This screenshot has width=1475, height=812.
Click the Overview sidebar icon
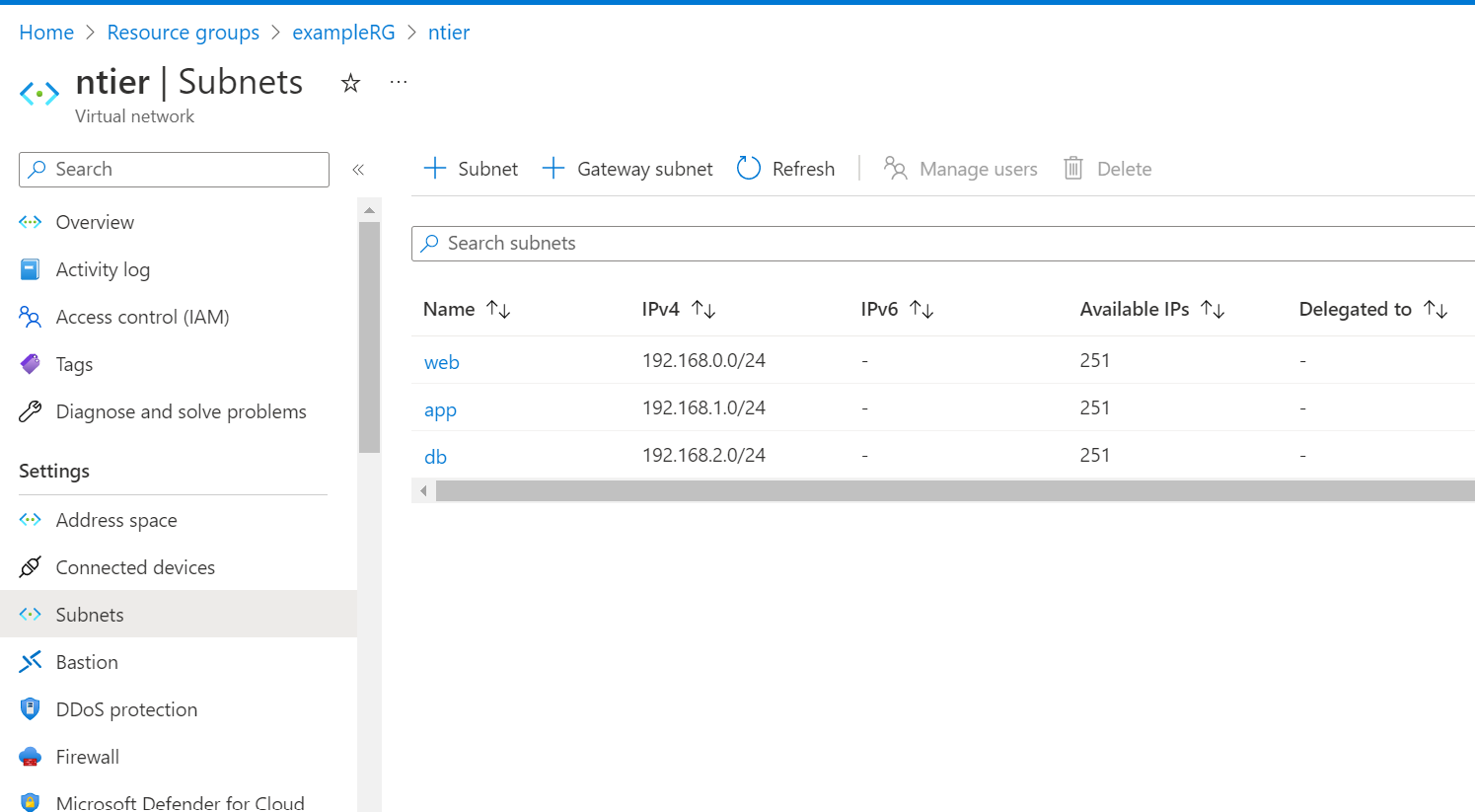[x=31, y=222]
